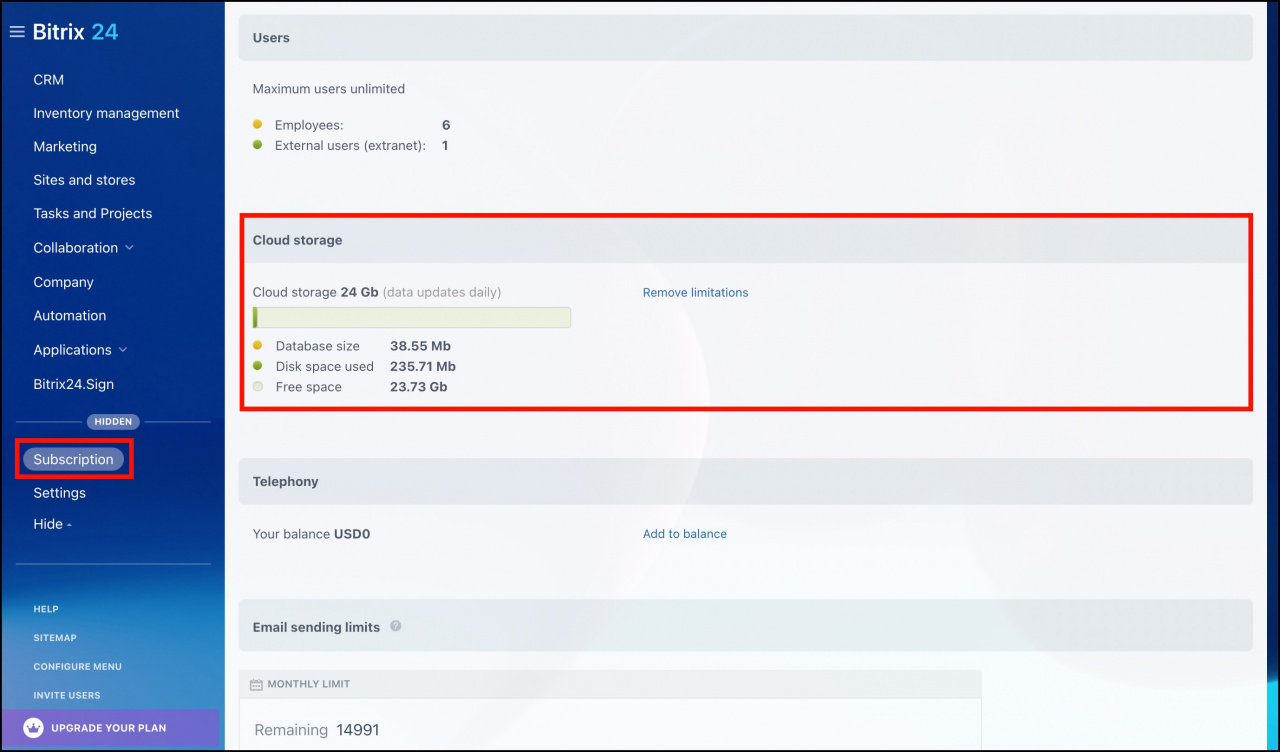Click the Telephony section header
The image size is (1280, 752).
click(745, 481)
